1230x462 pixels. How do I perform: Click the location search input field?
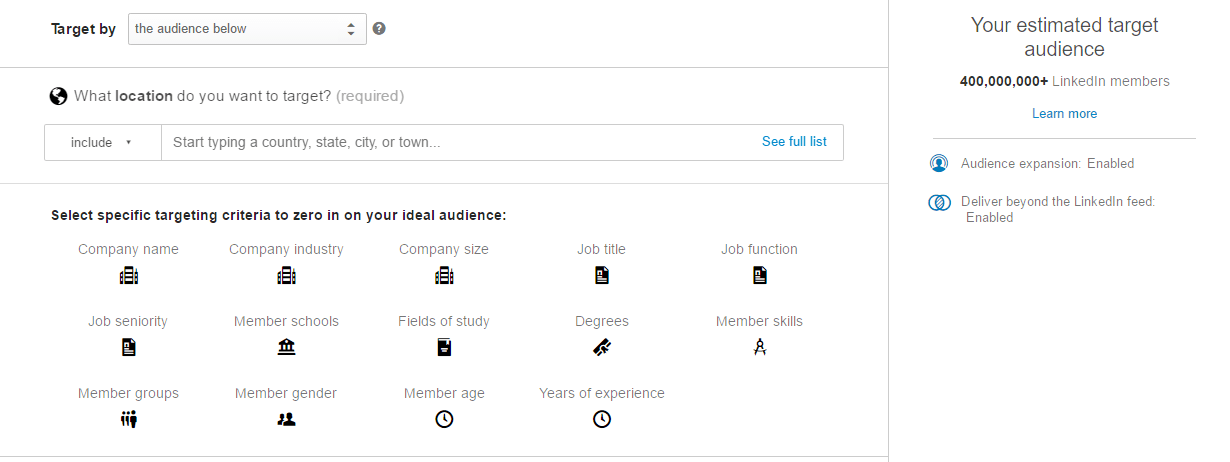click(461, 142)
